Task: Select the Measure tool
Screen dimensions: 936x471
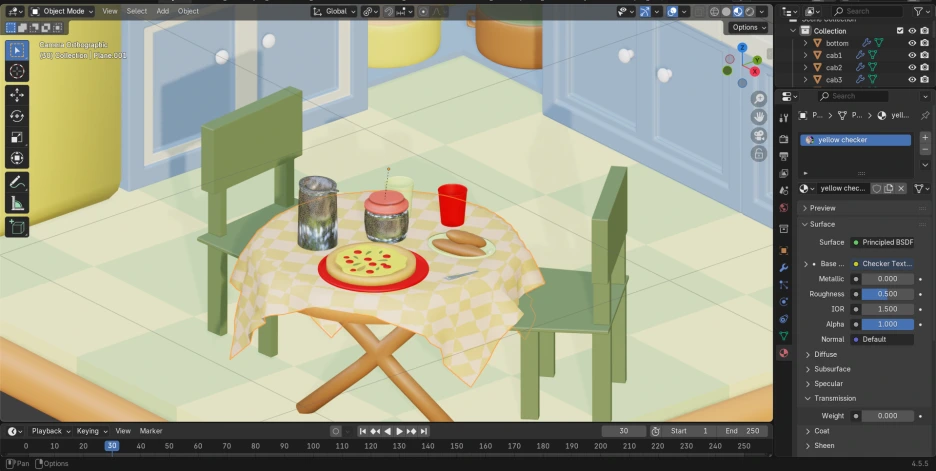Action: [x=17, y=204]
